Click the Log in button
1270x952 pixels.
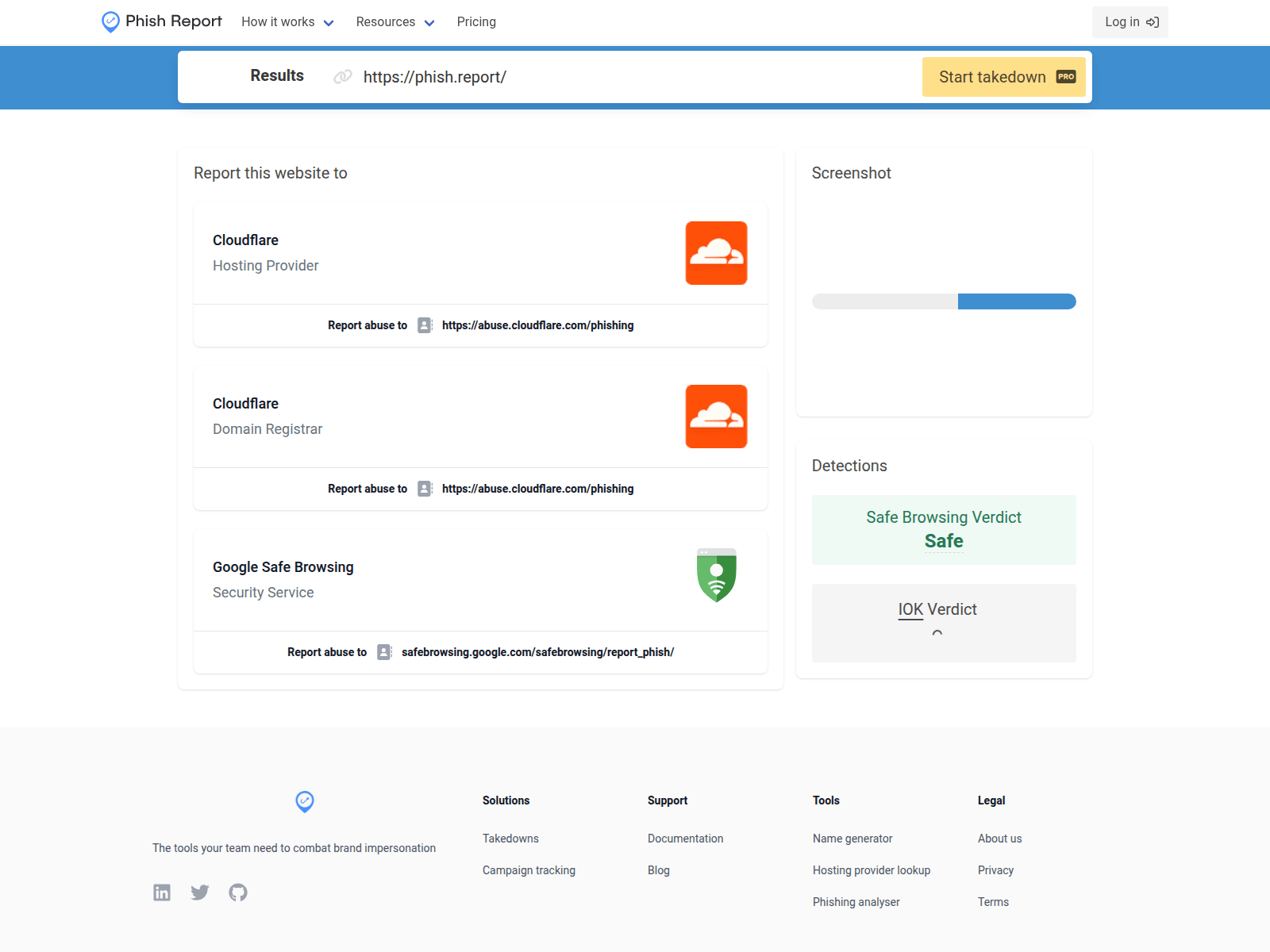[x=1130, y=22]
